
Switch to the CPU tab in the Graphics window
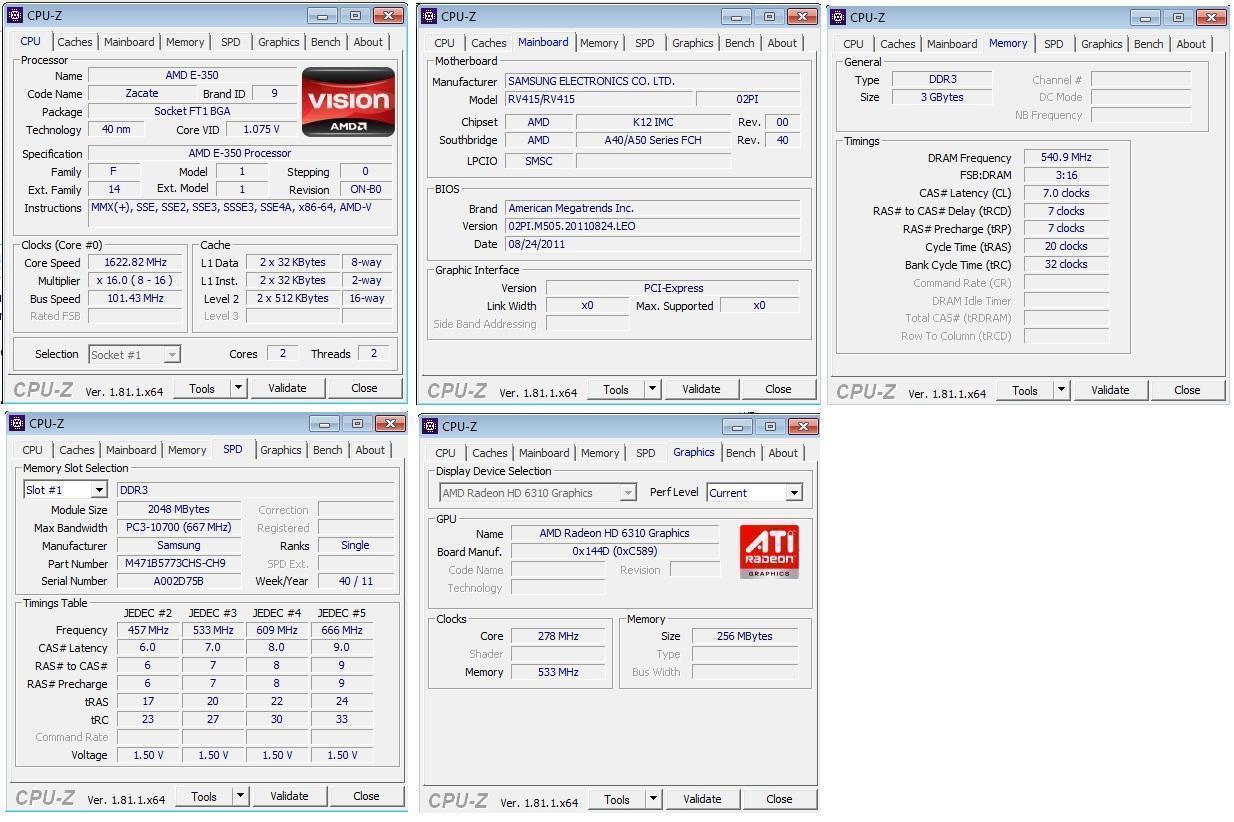click(446, 453)
